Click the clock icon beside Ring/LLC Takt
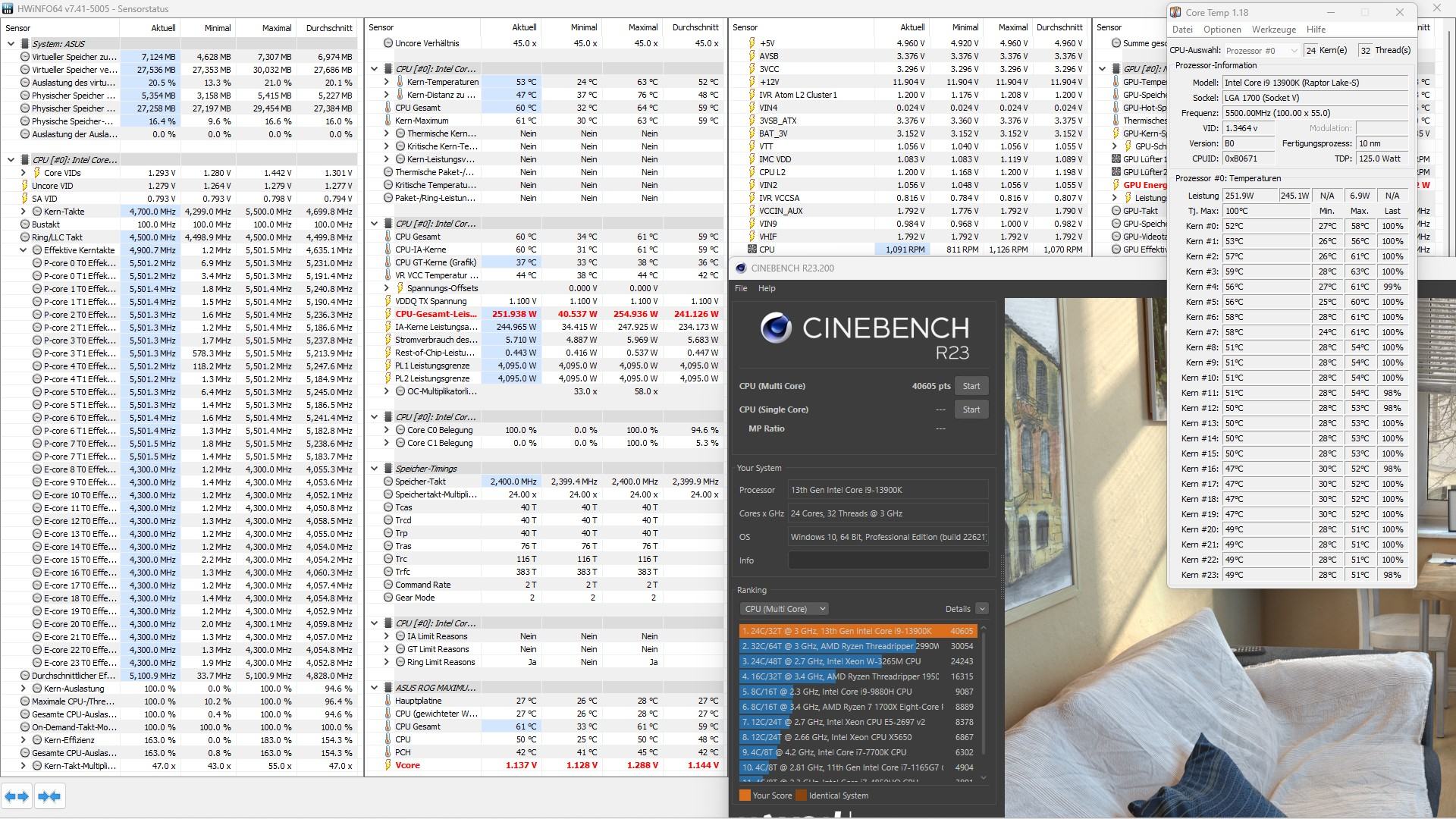 (x=24, y=237)
